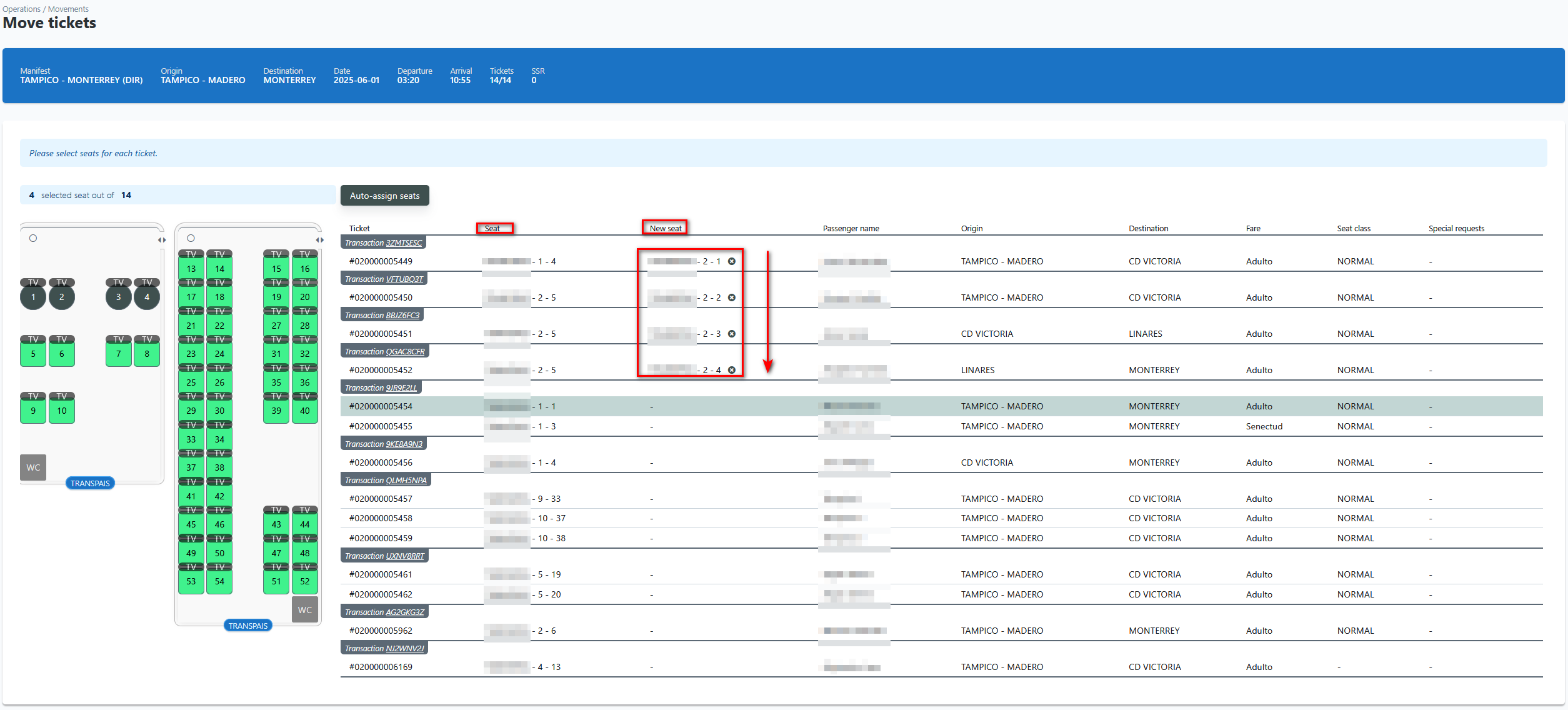Select seat 13 on second bus
The height and width of the screenshot is (710, 1568).
pyautogui.click(x=191, y=269)
